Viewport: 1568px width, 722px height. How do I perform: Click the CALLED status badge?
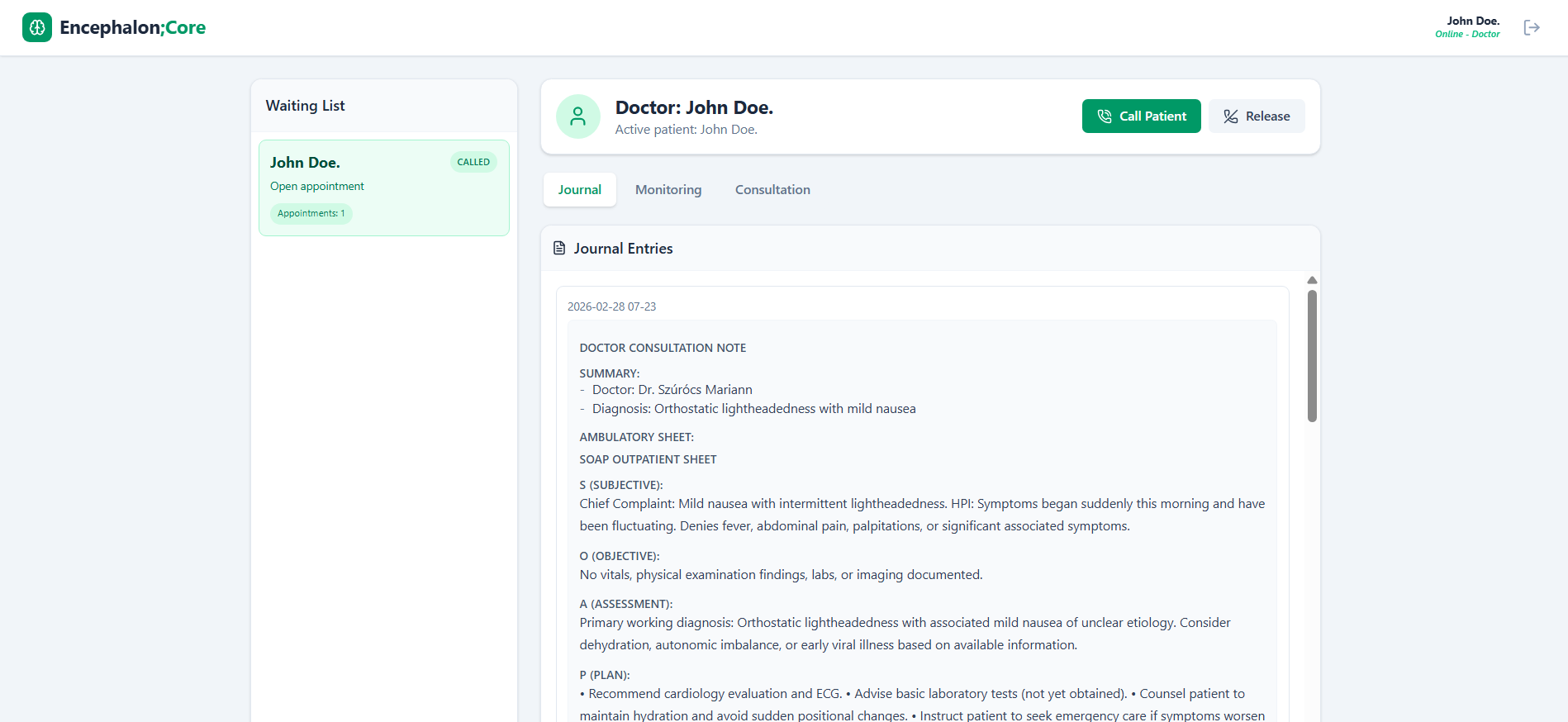click(x=473, y=162)
